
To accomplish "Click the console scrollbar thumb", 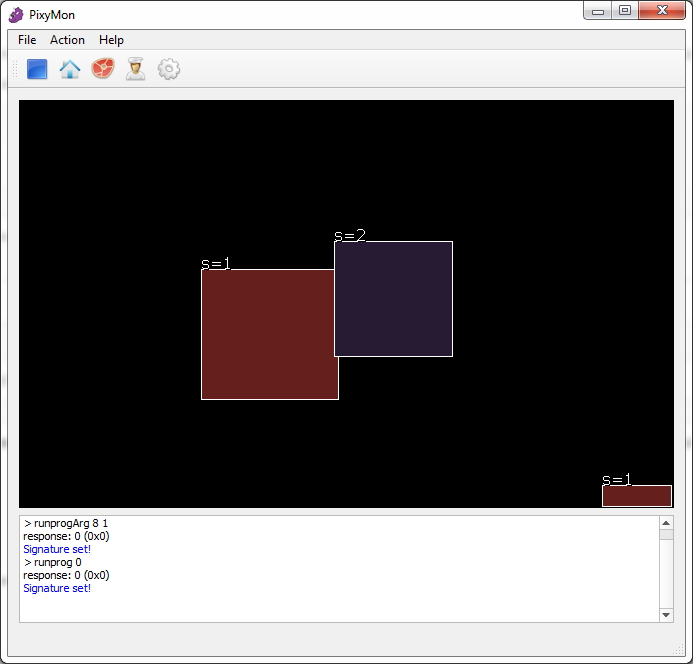I will [666, 535].
